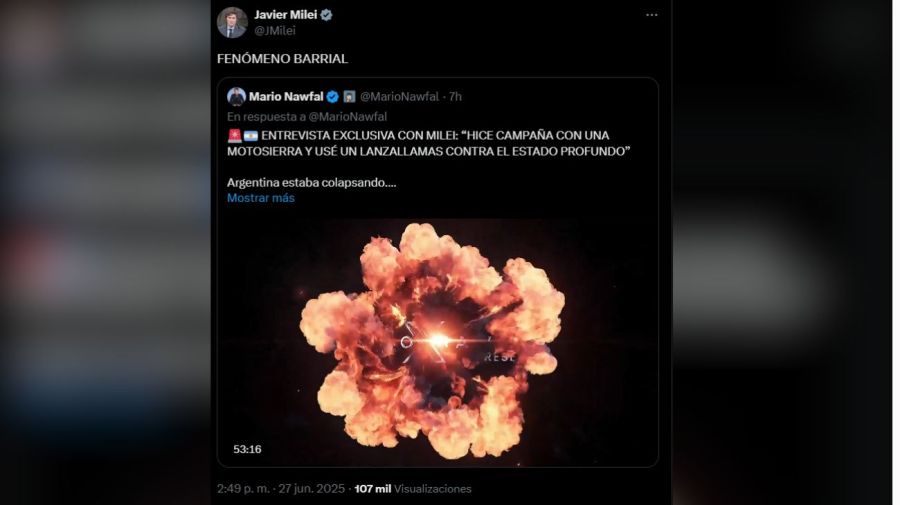
Task: Click the @MarioNawfal handle beside the 7h timestamp
Action: (399, 97)
